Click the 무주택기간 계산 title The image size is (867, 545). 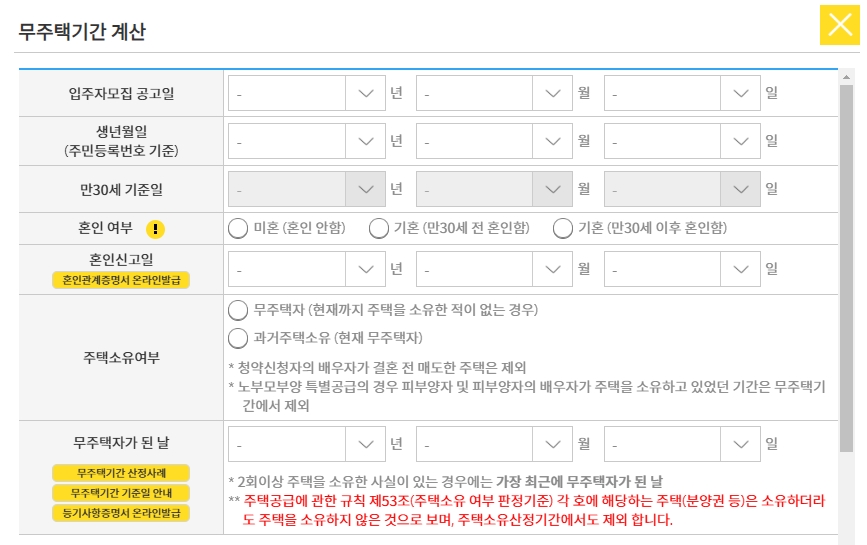click(82, 32)
